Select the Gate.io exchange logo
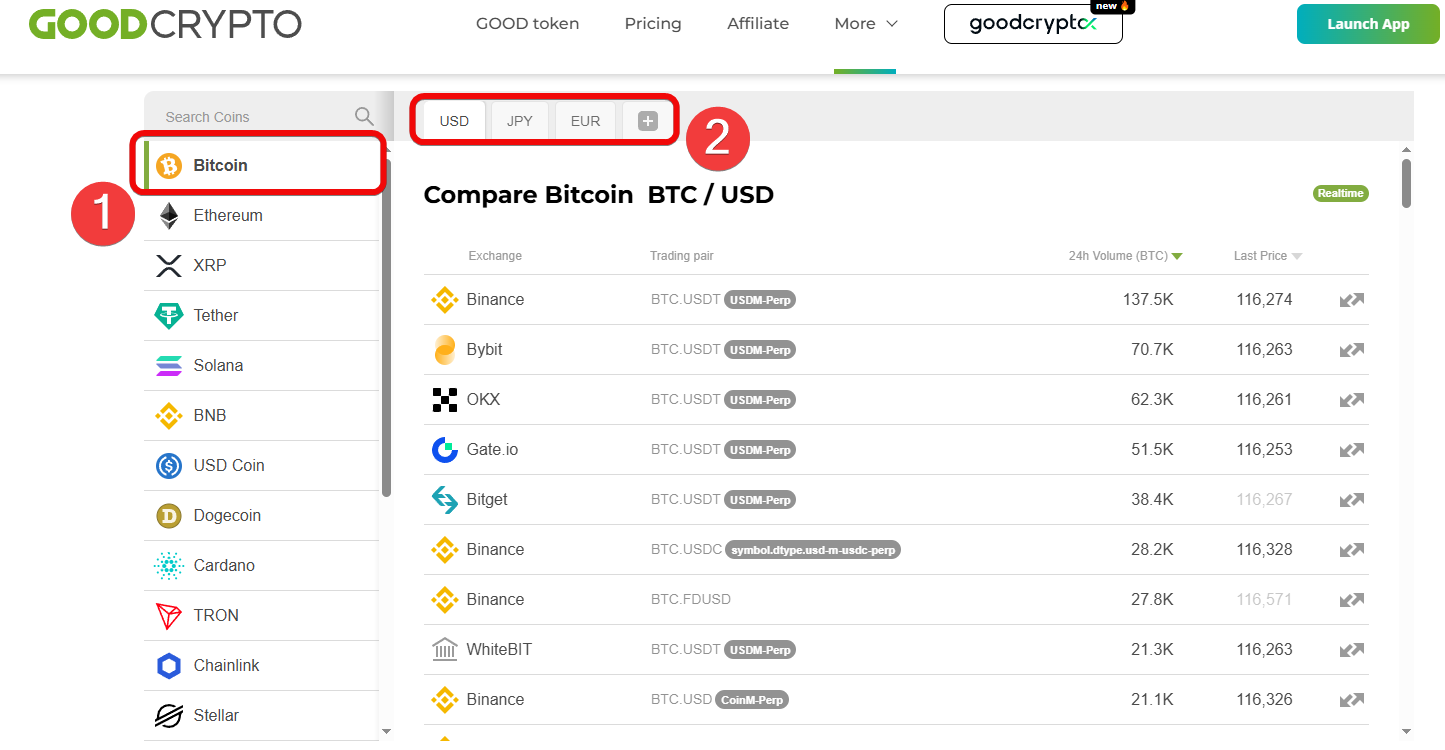The width and height of the screenshot is (1445, 750). pyautogui.click(x=444, y=450)
